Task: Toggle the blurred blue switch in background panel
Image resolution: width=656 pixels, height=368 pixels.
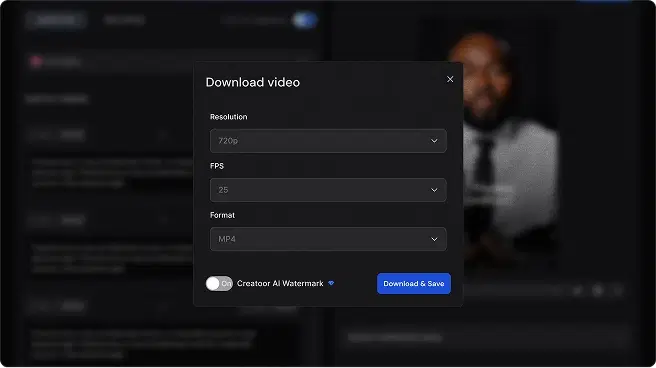Action: coord(305,20)
